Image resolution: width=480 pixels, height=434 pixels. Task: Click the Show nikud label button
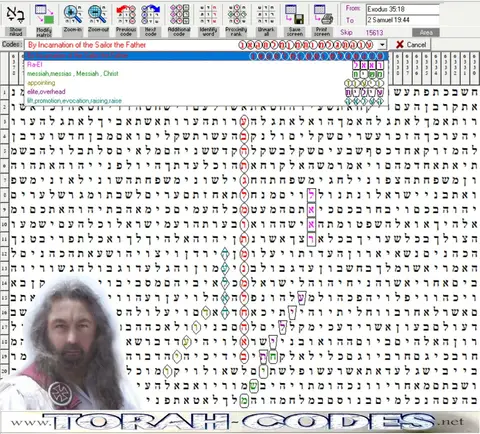coord(16,32)
